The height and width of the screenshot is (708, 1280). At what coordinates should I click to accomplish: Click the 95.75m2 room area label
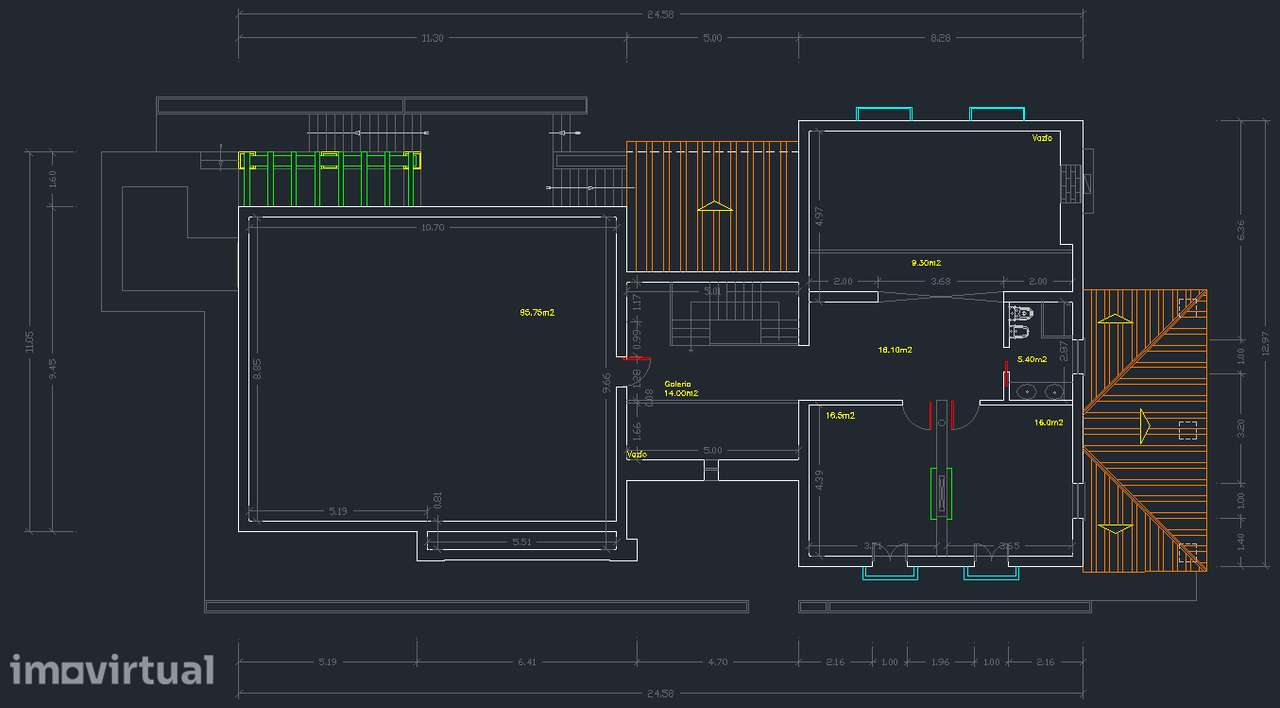tap(536, 312)
